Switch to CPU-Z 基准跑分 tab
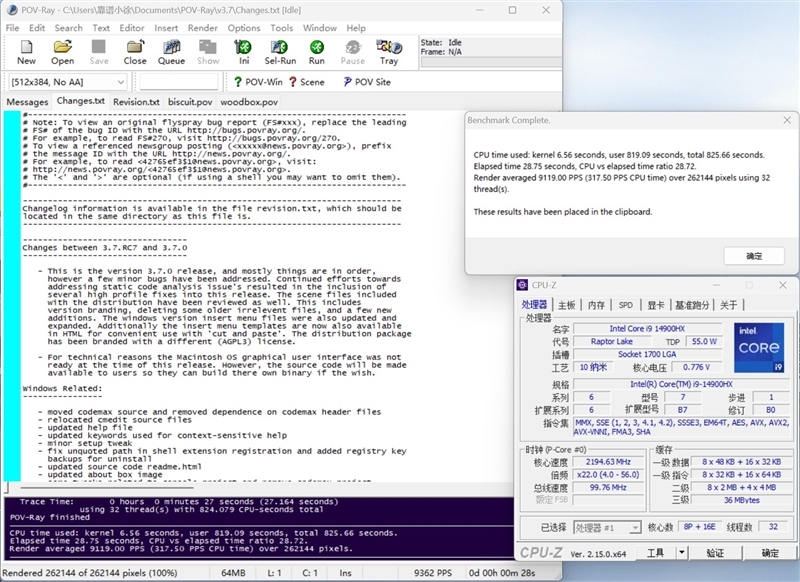Viewport: 800px width, 582px height. 692,305
